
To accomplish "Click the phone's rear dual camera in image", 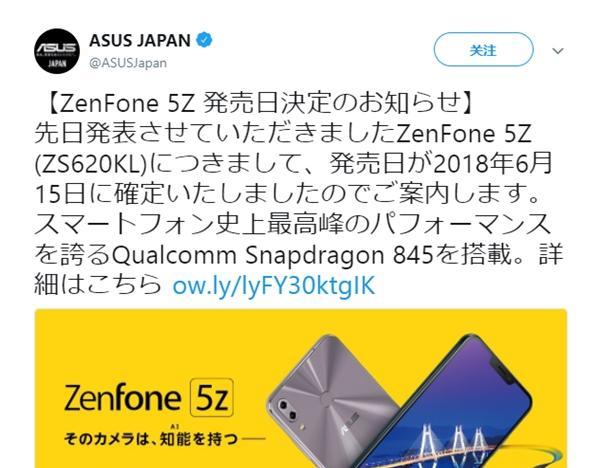I will point(288,410).
